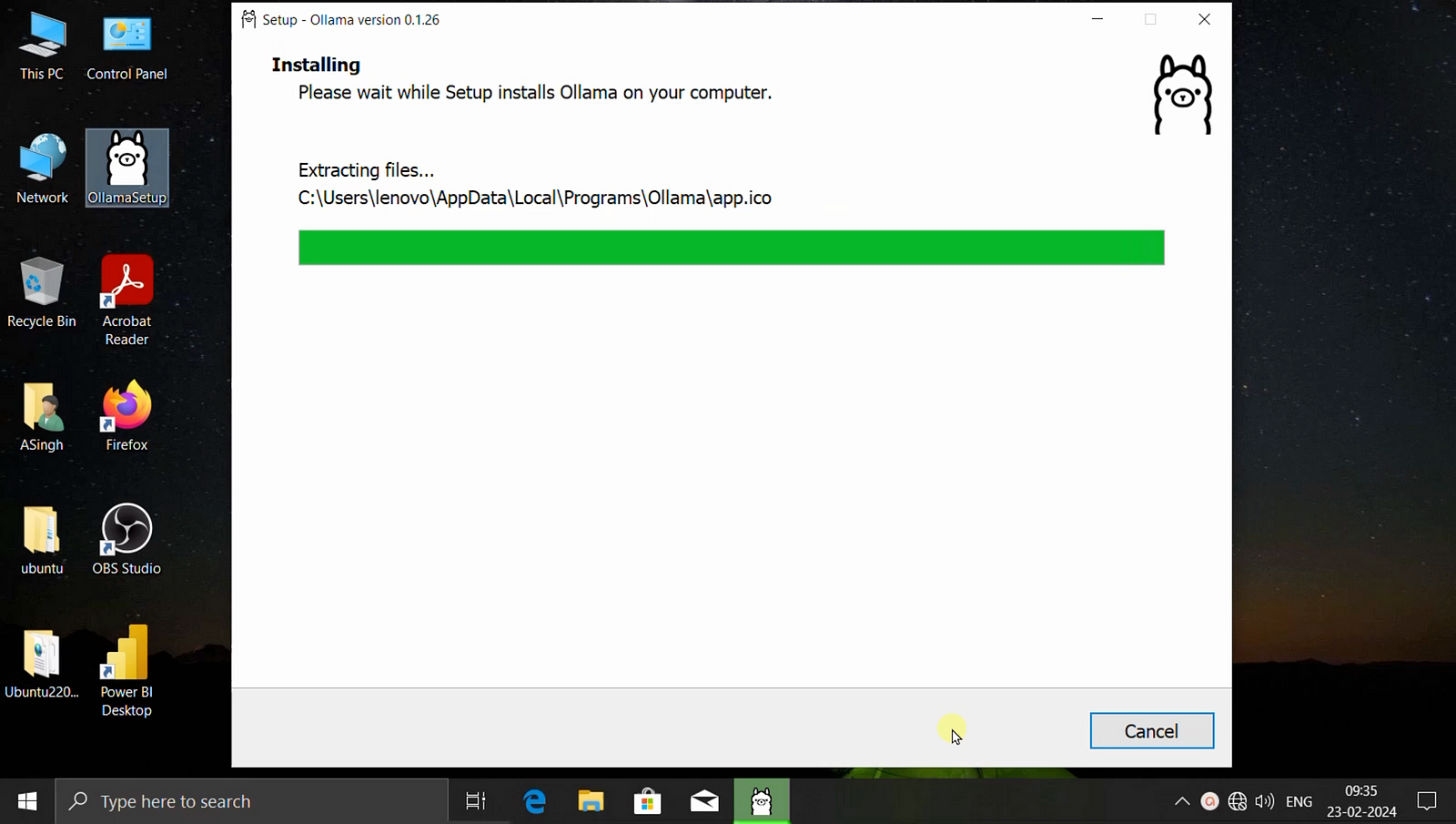Click the Ollama installer taskbar icon
Viewport: 1456px width, 824px height.
click(x=762, y=801)
